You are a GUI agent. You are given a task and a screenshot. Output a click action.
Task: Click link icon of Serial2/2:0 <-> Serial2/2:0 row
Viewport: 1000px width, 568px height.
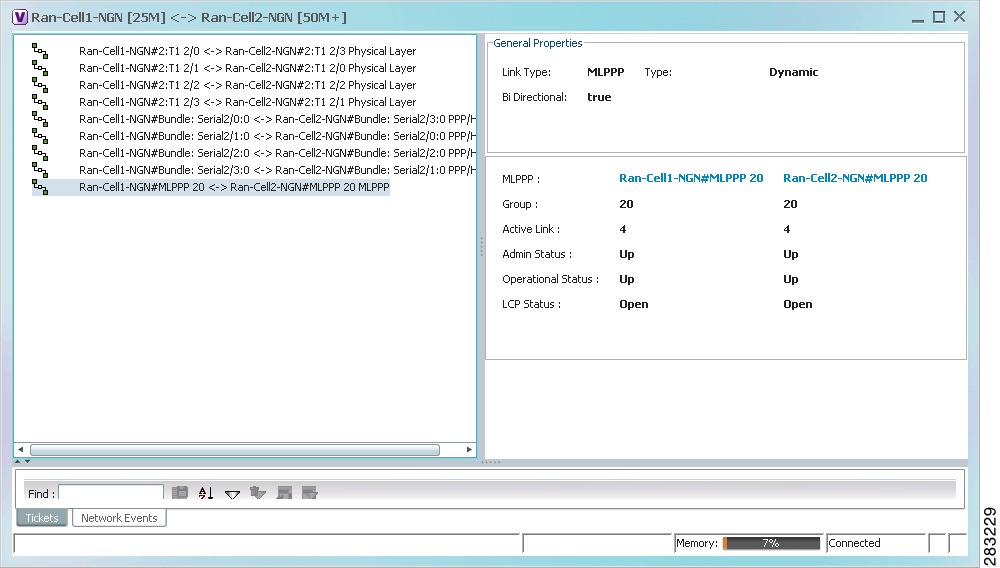click(40, 153)
